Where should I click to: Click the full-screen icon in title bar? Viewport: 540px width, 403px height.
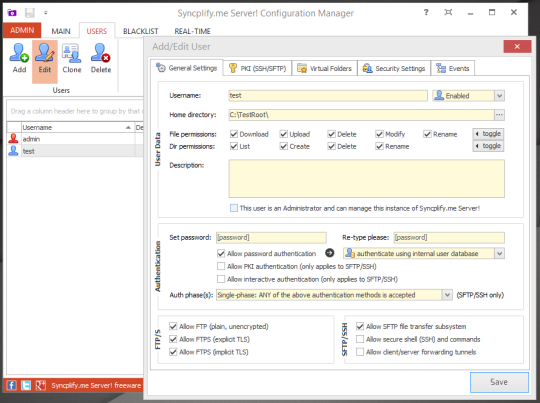tap(448, 12)
